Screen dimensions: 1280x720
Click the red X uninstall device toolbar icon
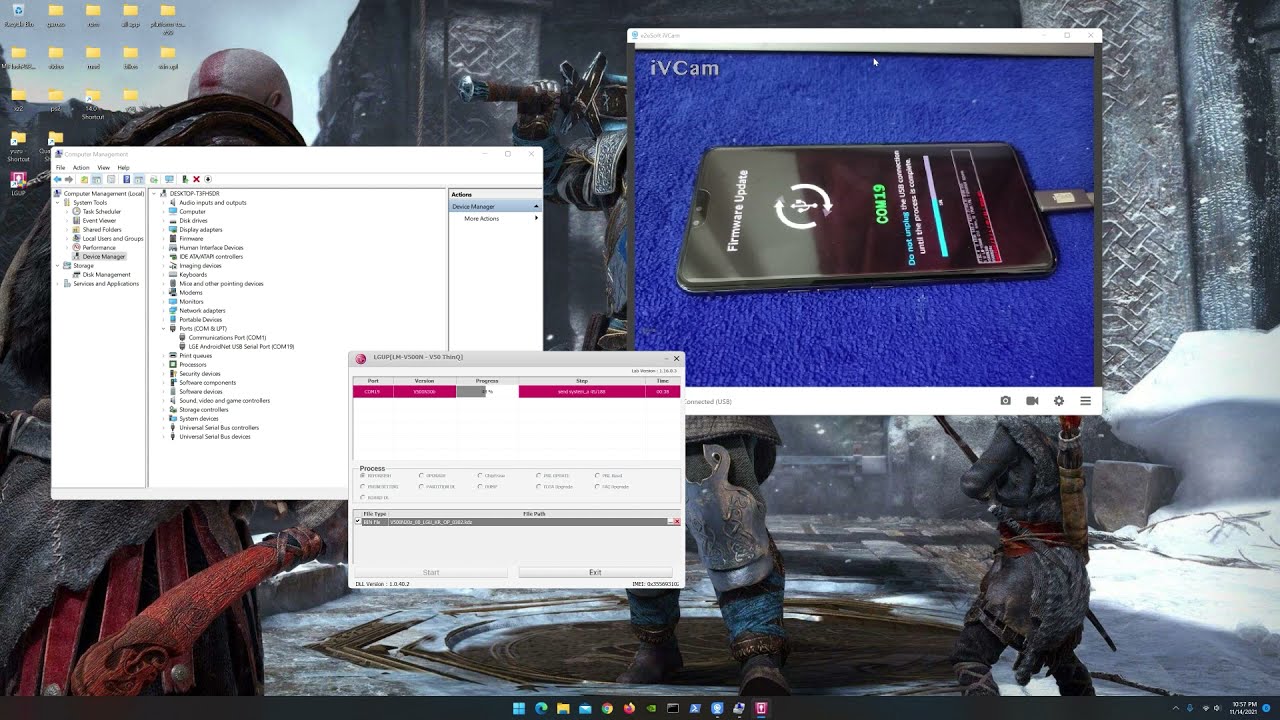click(x=196, y=179)
